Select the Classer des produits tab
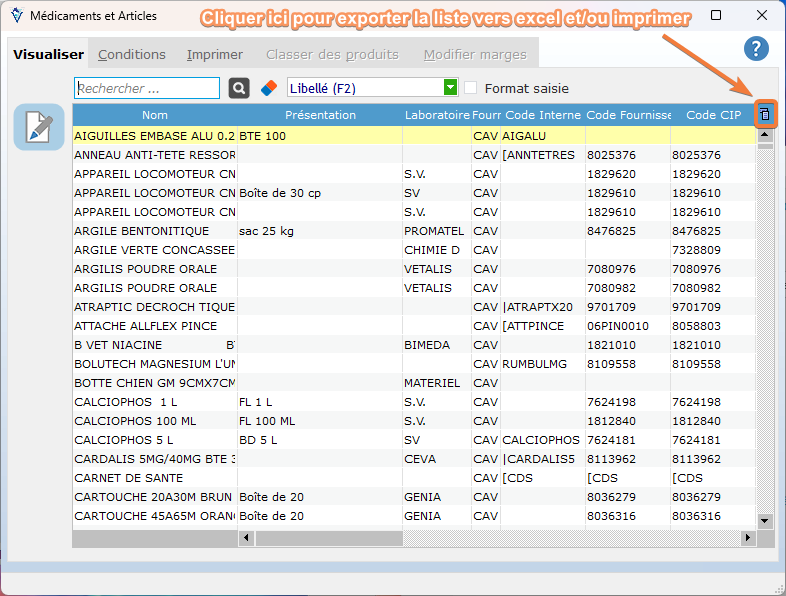 [x=332, y=54]
